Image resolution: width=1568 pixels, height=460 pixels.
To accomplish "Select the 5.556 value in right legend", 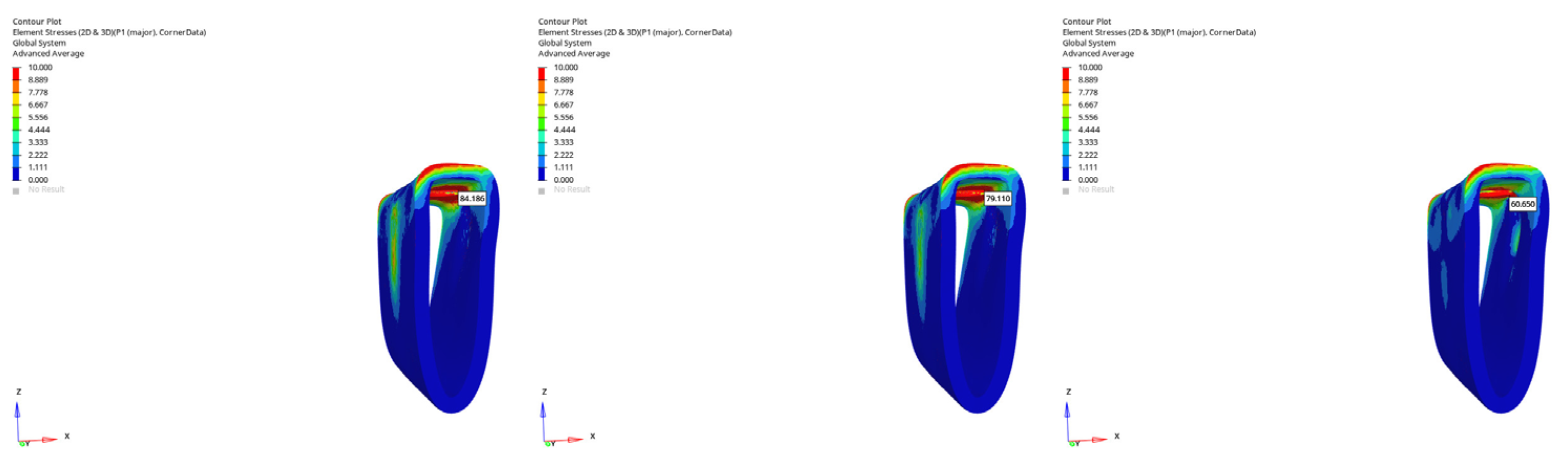I will tap(1088, 117).
